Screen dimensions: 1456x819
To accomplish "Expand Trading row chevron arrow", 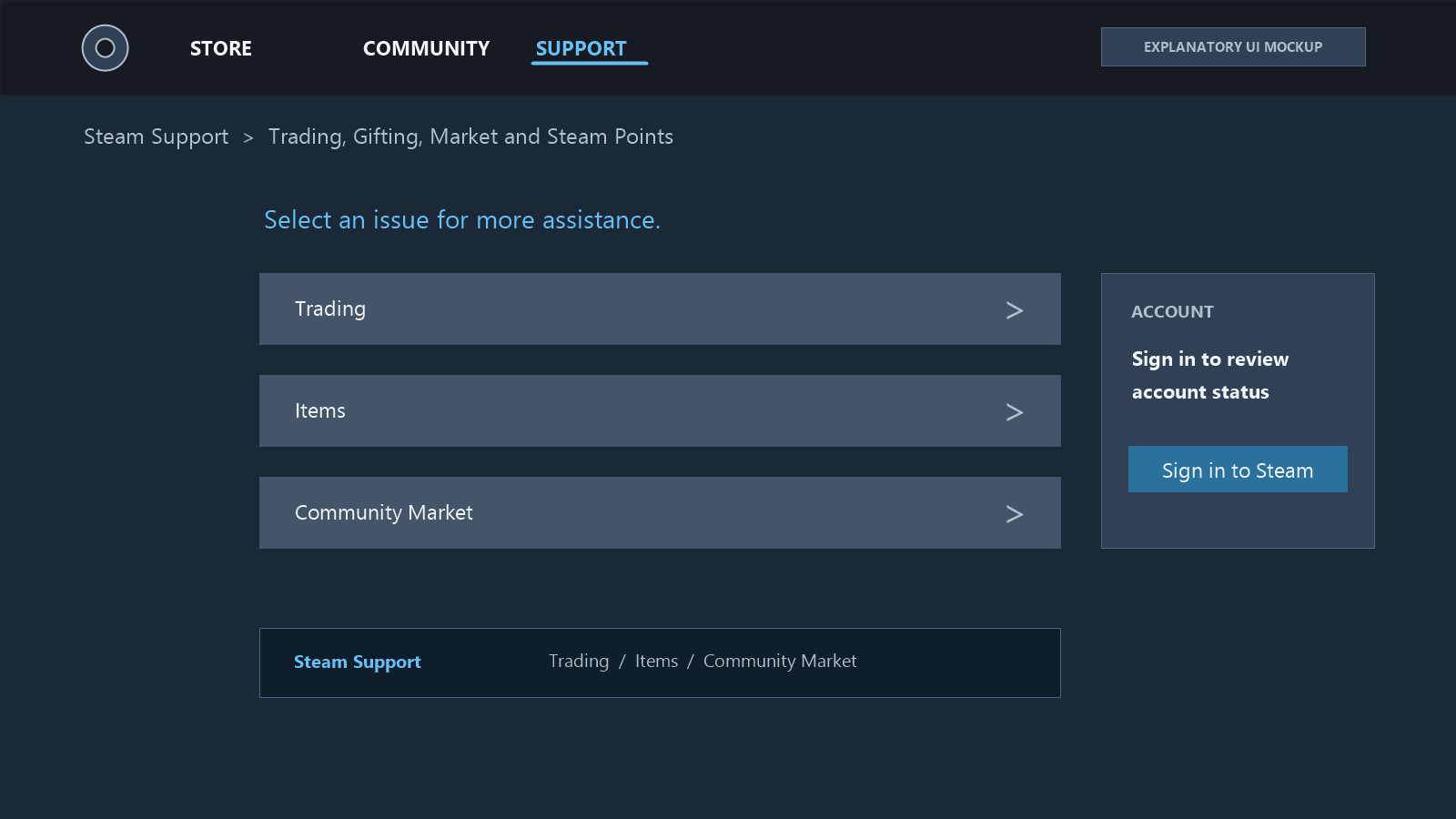I will point(1015,310).
